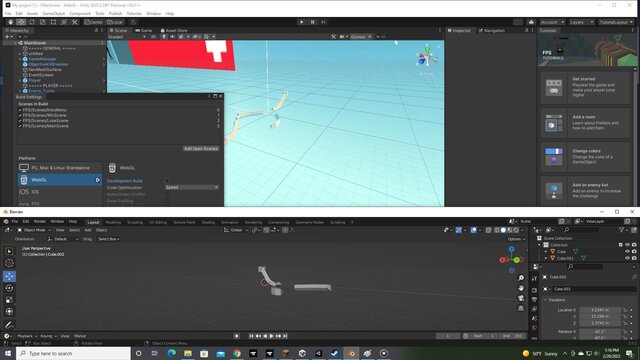Click Blender pan view hand icon

coord(521,288)
